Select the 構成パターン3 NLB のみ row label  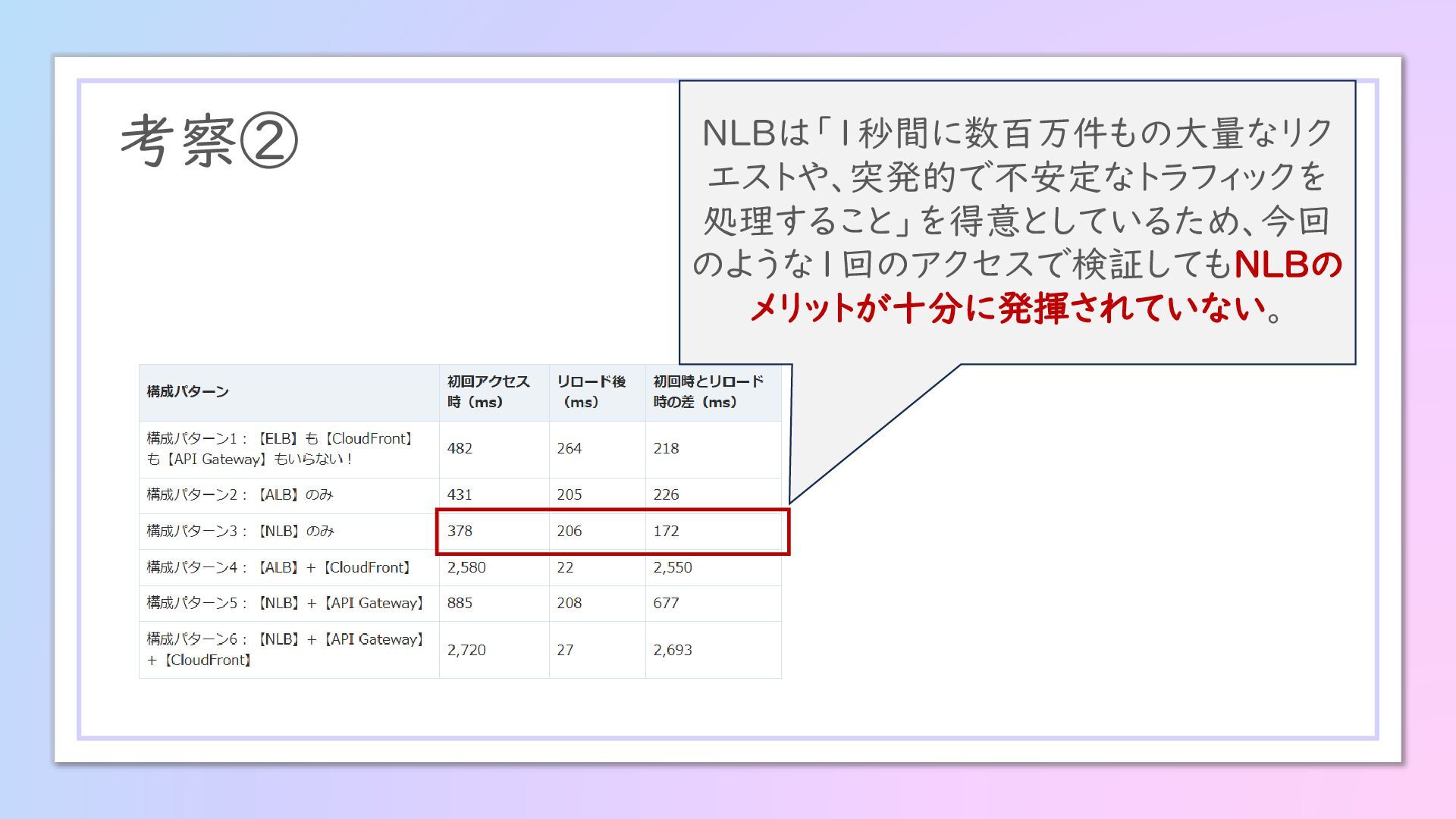click(x=240, y=531)
